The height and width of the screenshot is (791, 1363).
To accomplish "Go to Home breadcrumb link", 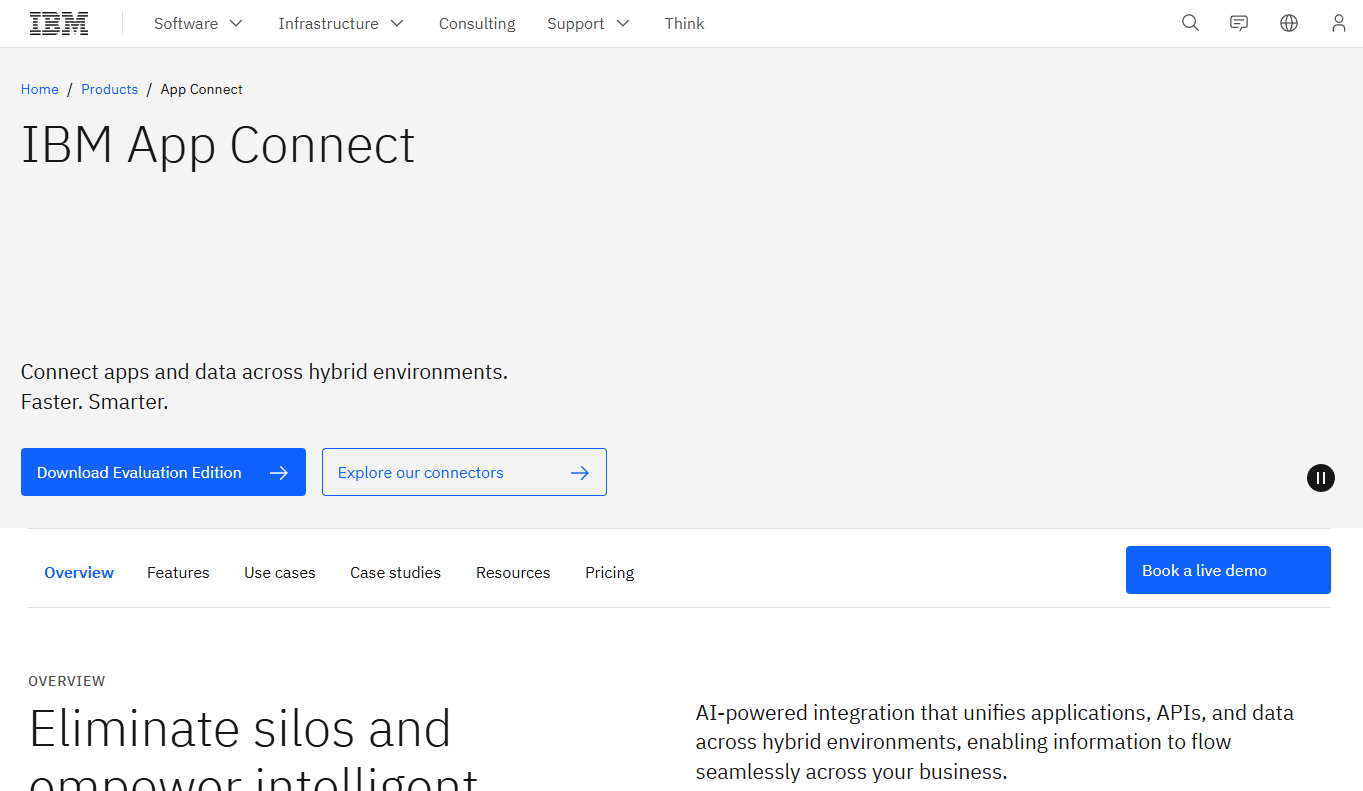I will click(40, 89).
